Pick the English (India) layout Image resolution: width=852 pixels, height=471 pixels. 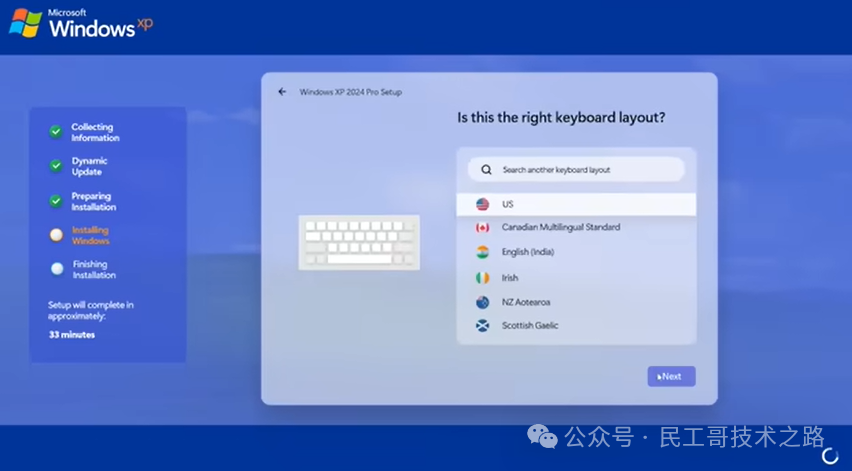pyautogui.click(x=576, y=252)
